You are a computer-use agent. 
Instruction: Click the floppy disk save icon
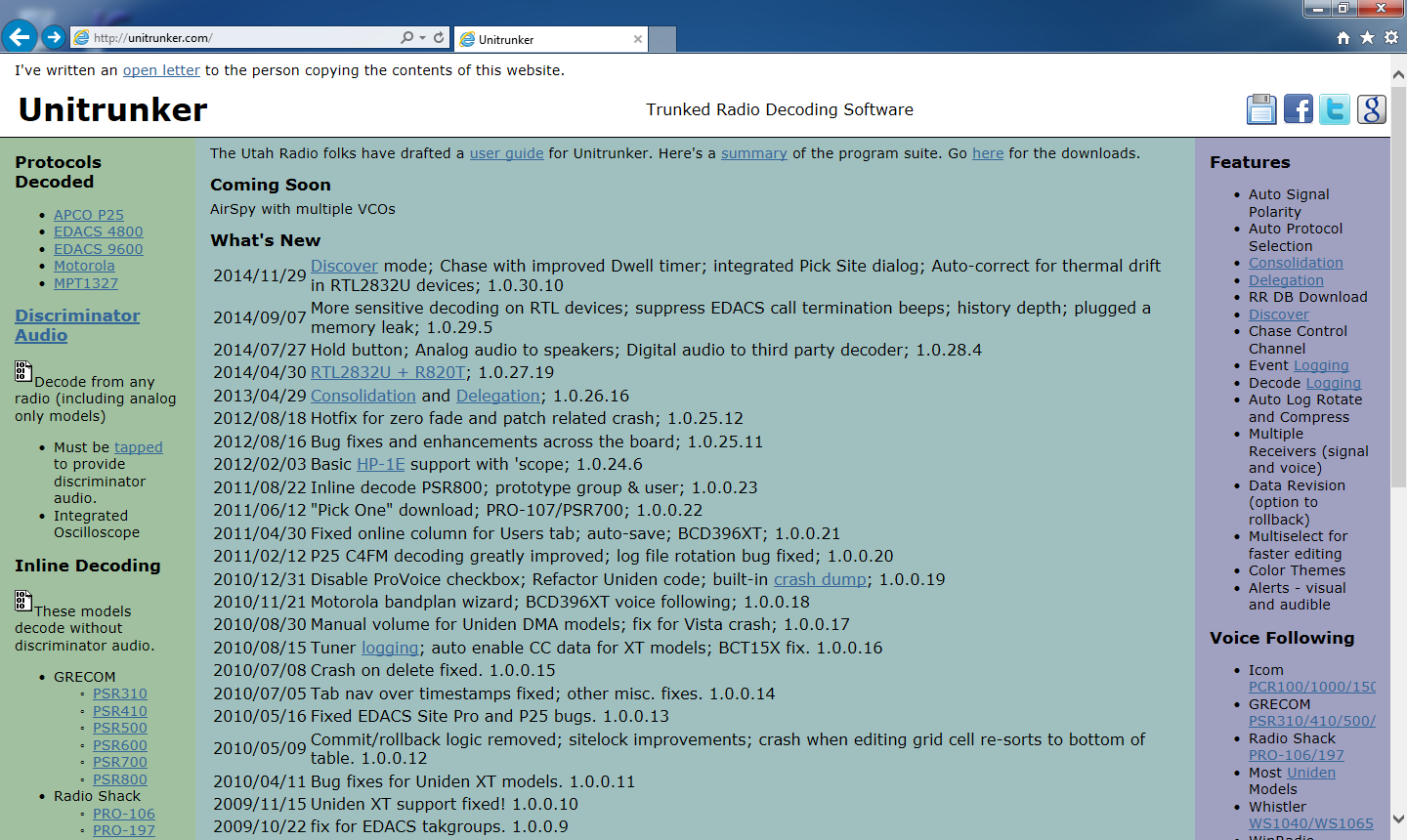pyautogui.click(x=1261, y=109)
